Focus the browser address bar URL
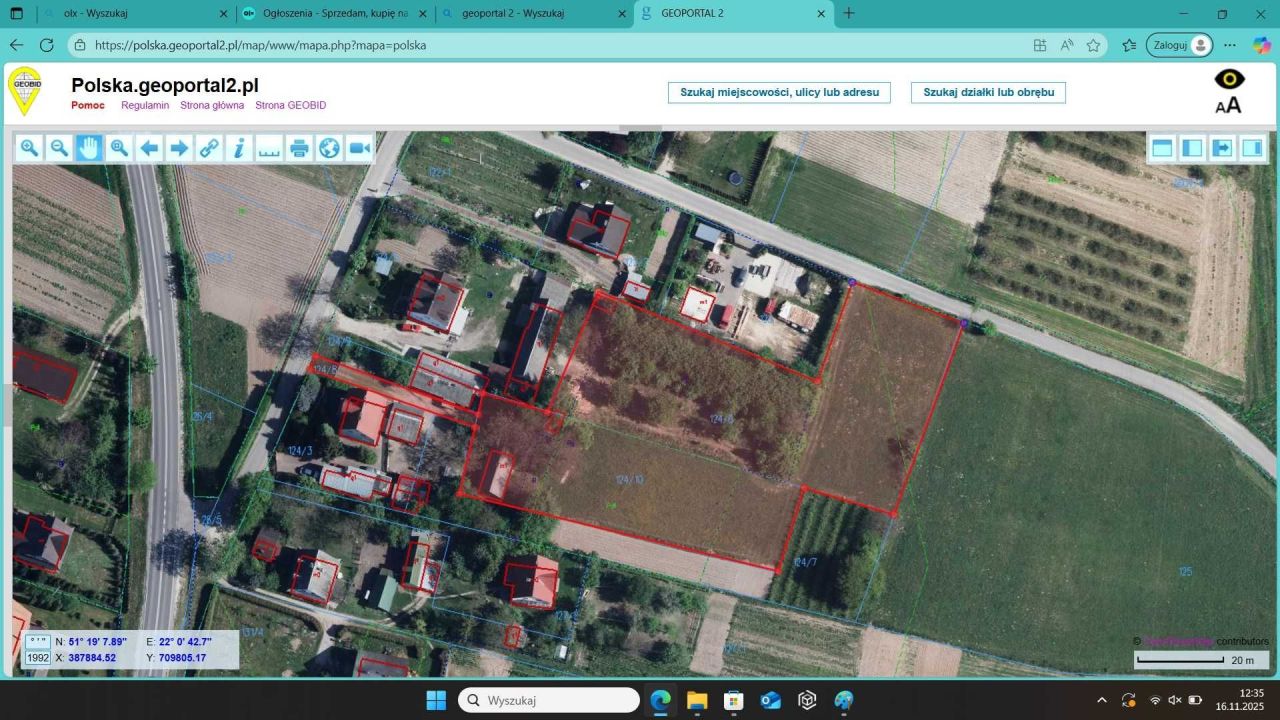The image size is (1280, 720). pyautogui.click(x=260, y=45)
